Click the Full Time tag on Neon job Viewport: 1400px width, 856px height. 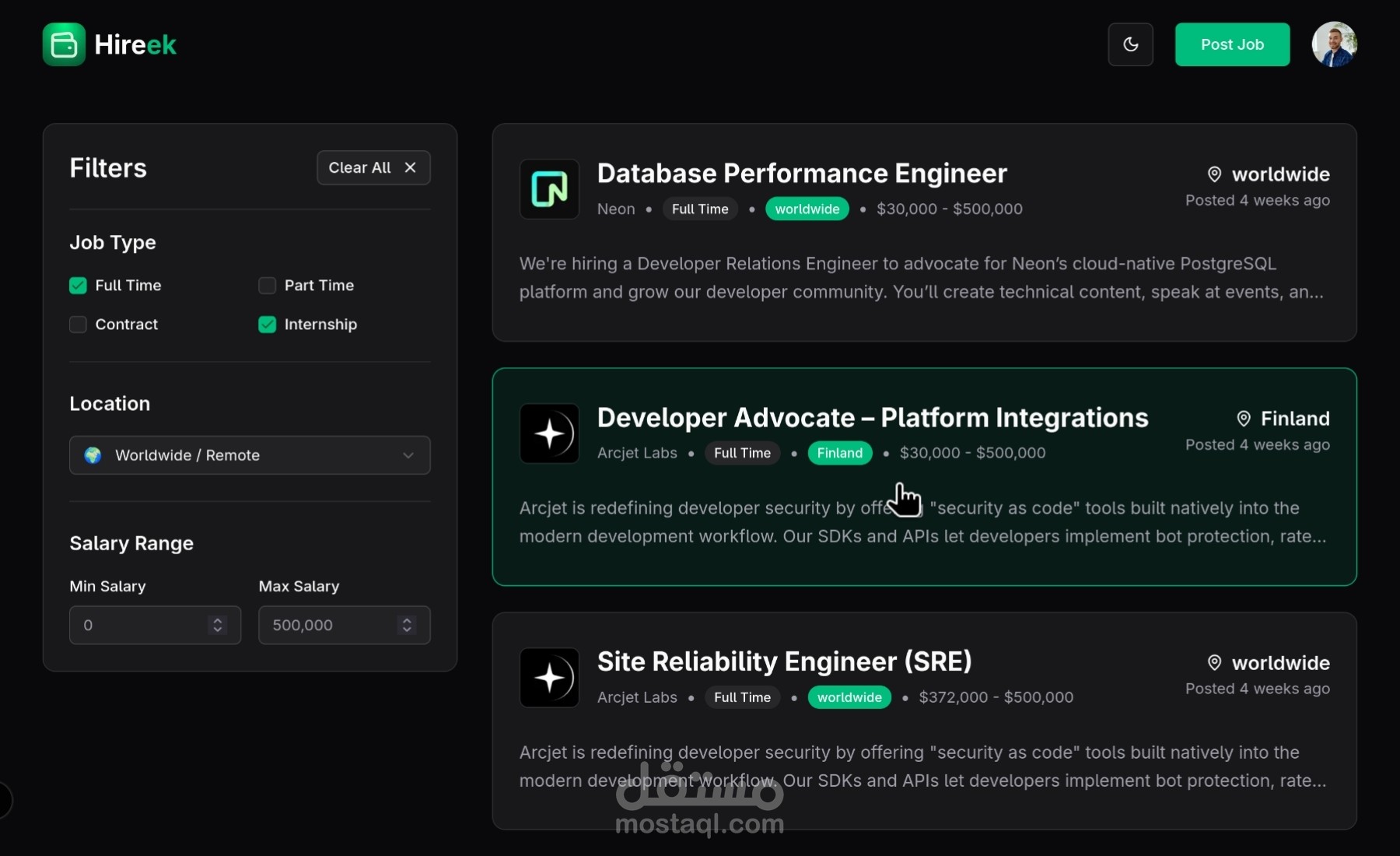coord(700,209)
